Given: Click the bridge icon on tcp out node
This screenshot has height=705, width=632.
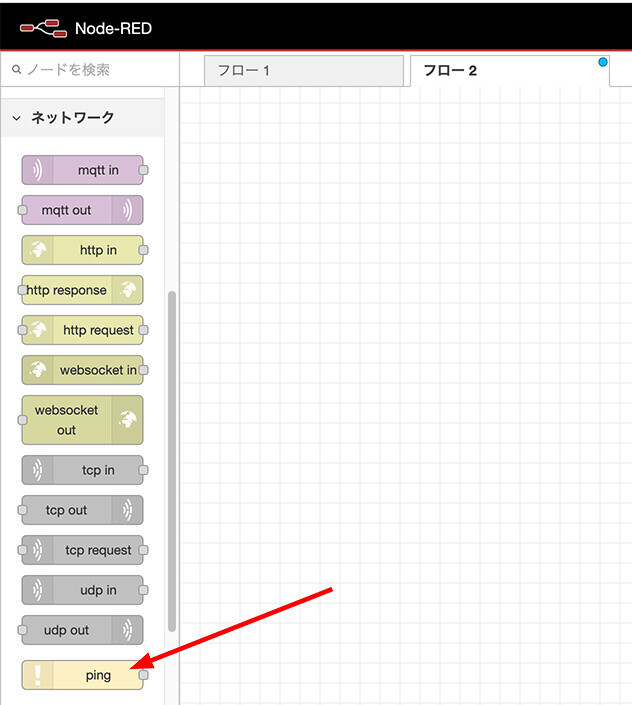Looking at the screenshot, I should (x=128, y=510).
